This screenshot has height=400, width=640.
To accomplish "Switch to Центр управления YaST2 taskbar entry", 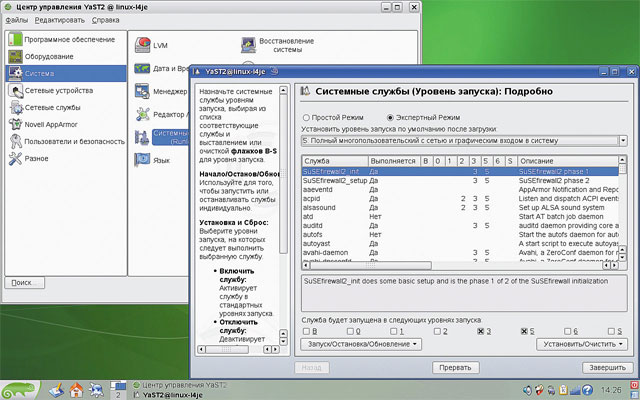I will [x=180, y=385].
